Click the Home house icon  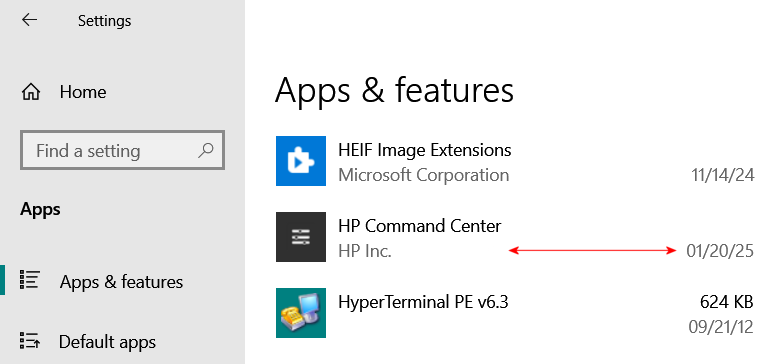click(x=31, y=92)
